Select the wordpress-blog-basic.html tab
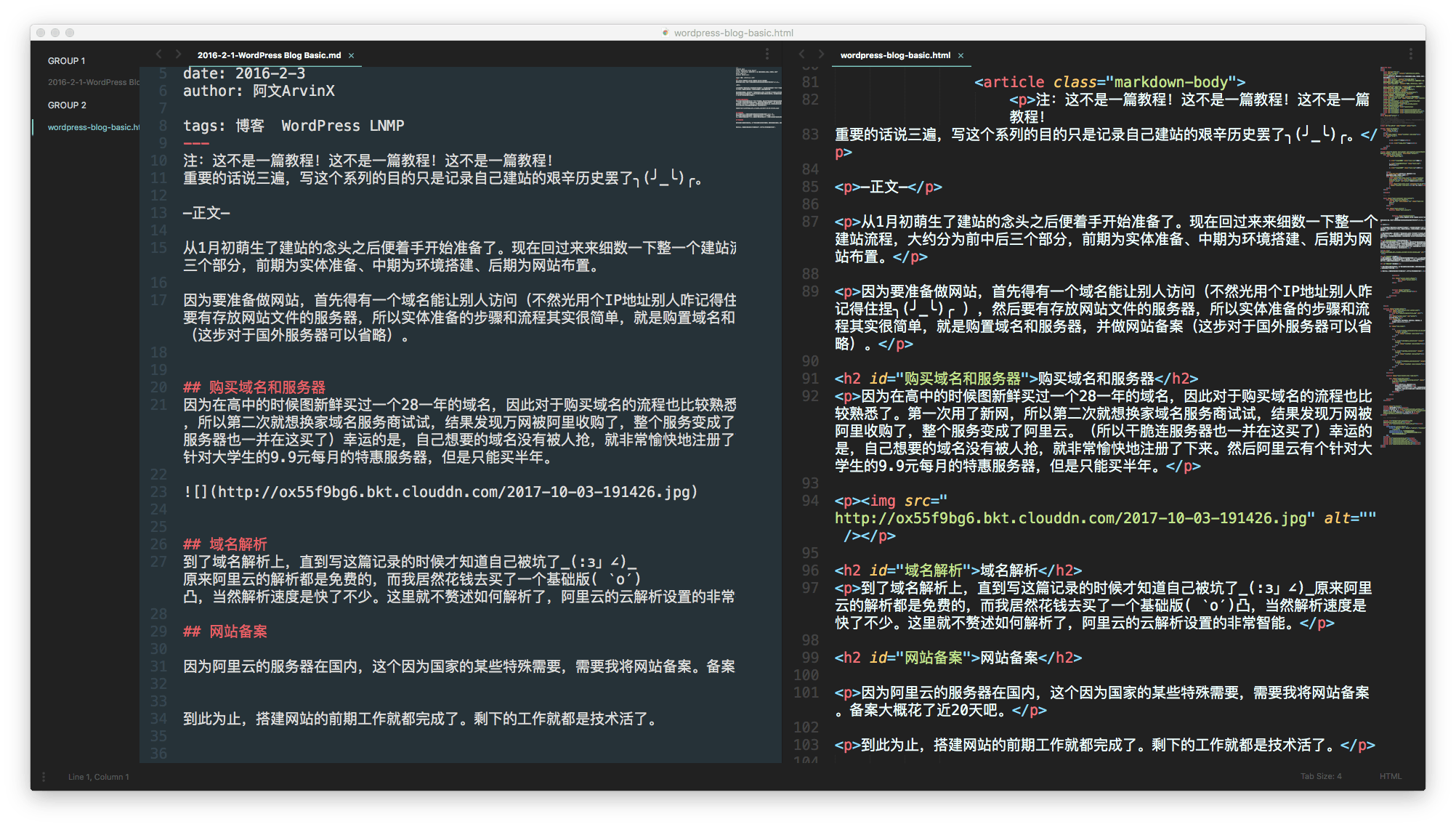1456x827 pixels. click(894, 55)
